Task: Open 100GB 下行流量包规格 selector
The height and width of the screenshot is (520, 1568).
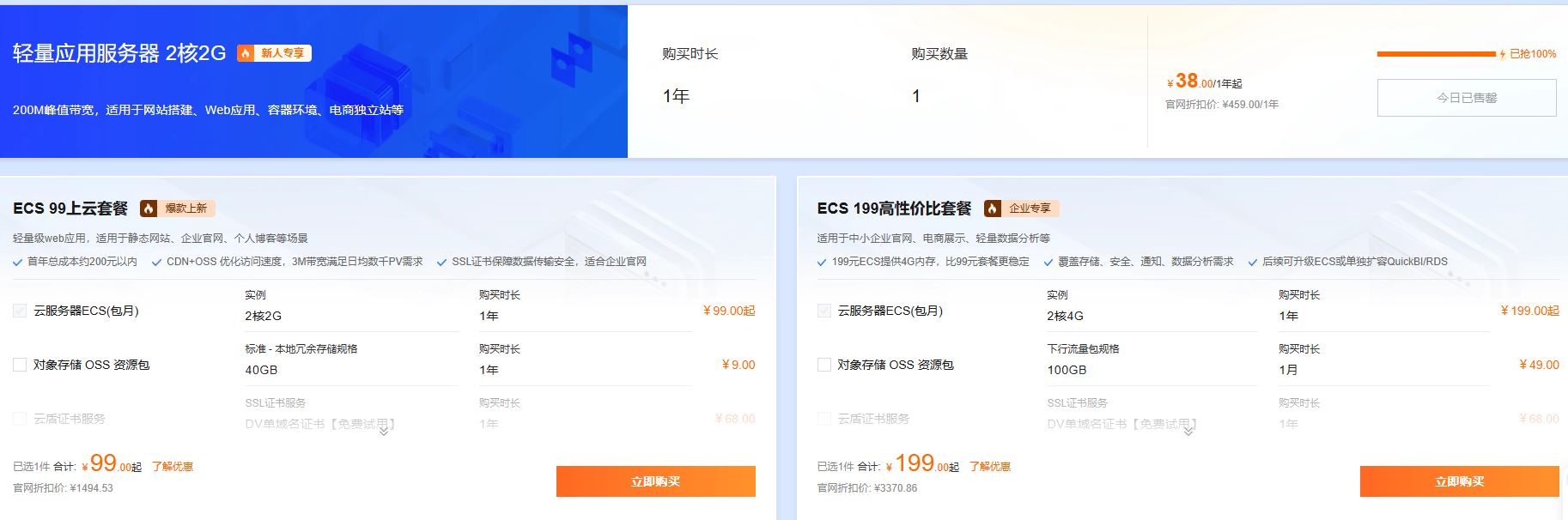Action: (1152, 370)
